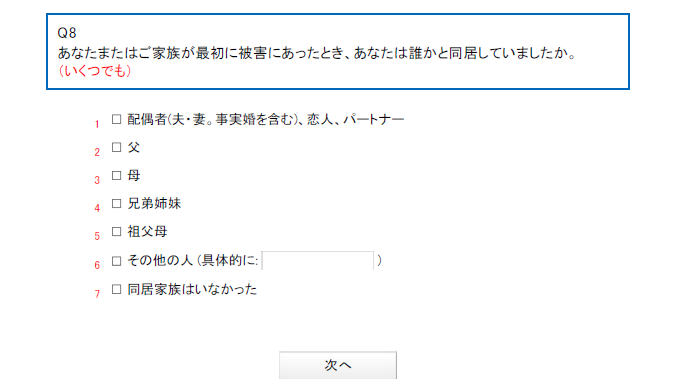
Task: Click the 母 option label text
Action: click(134, 176)
